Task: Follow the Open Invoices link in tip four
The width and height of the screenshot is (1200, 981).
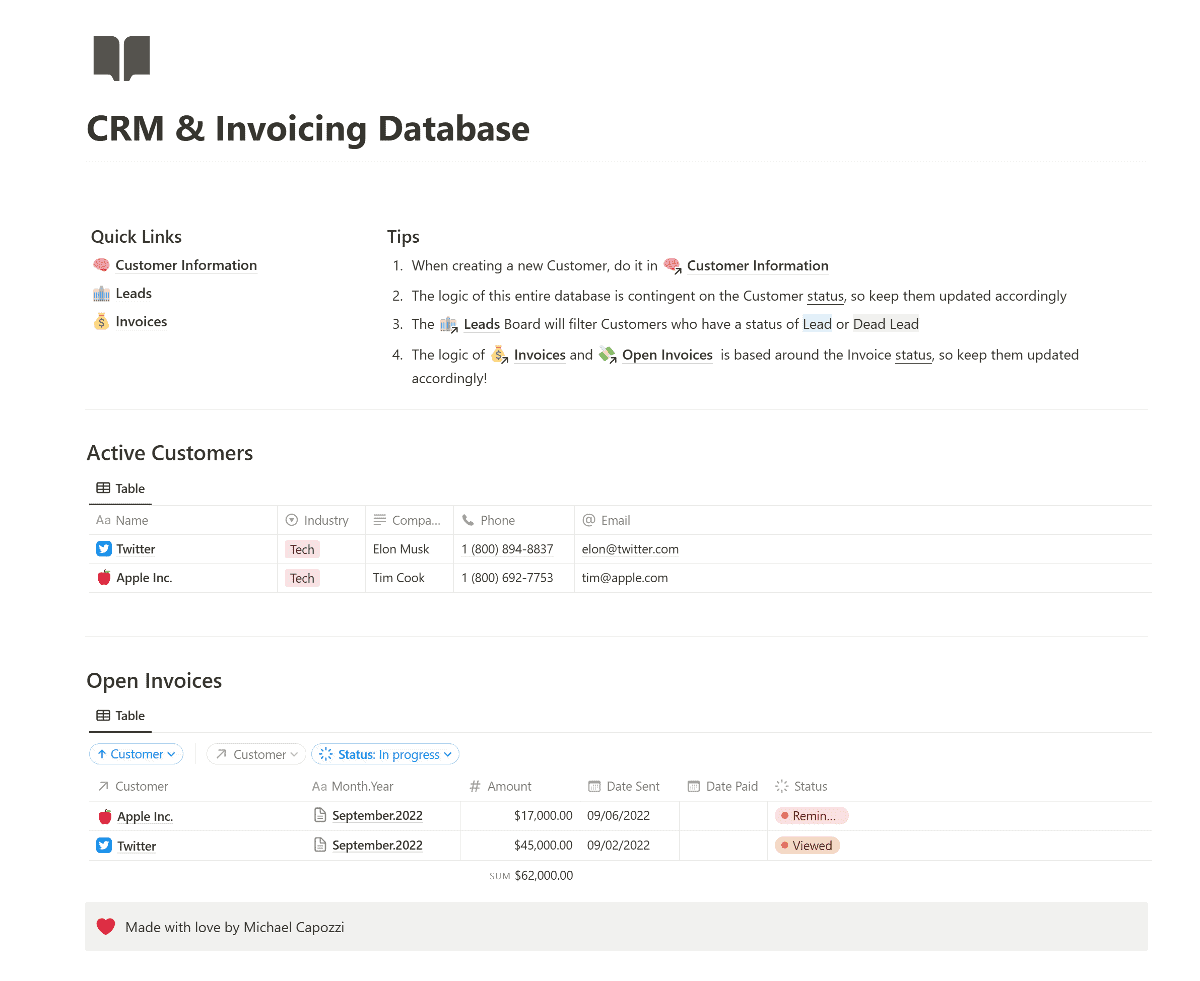Action: click(x=667, y=355)
